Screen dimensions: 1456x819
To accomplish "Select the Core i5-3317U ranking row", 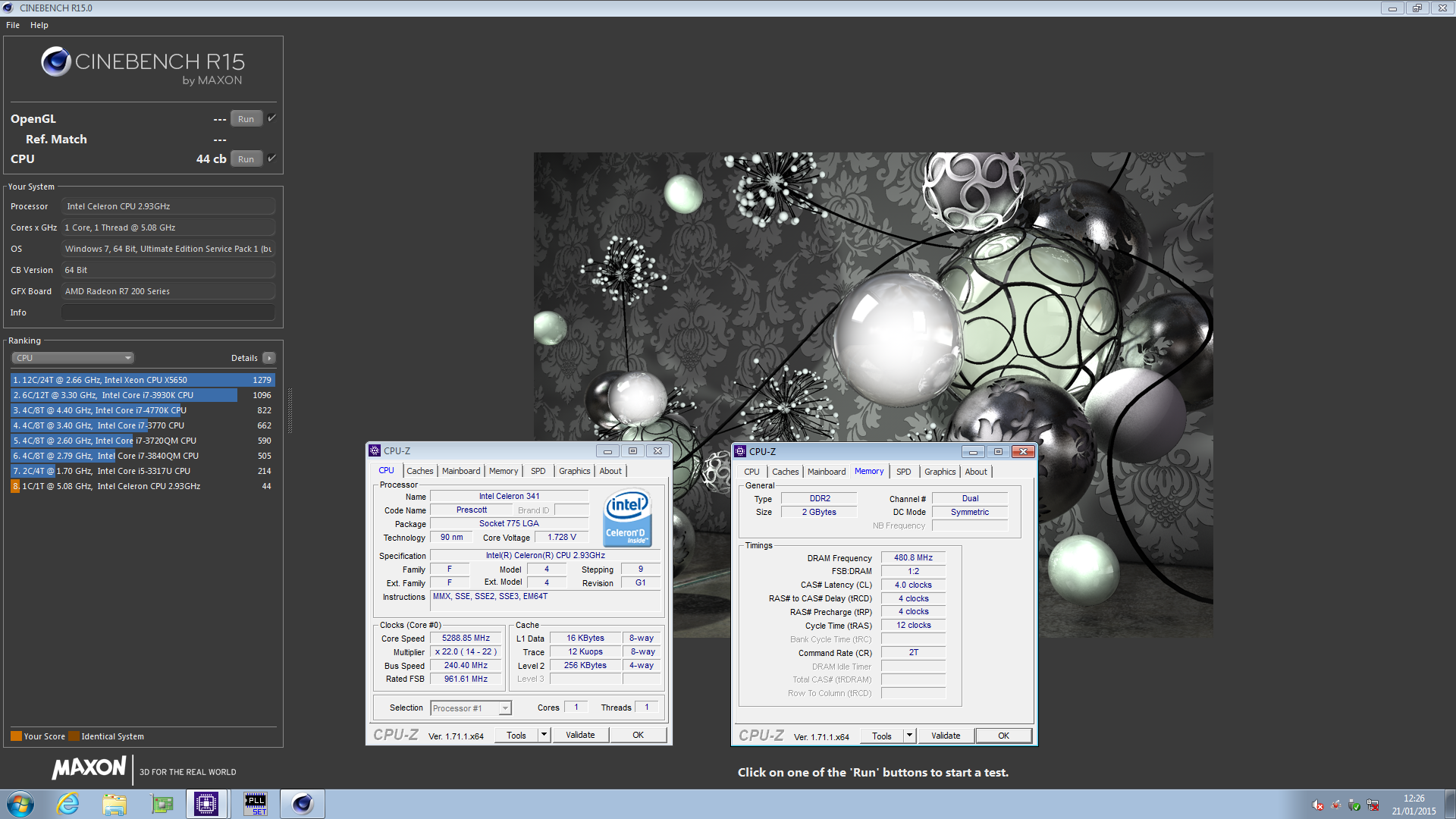I will point(143,471).
